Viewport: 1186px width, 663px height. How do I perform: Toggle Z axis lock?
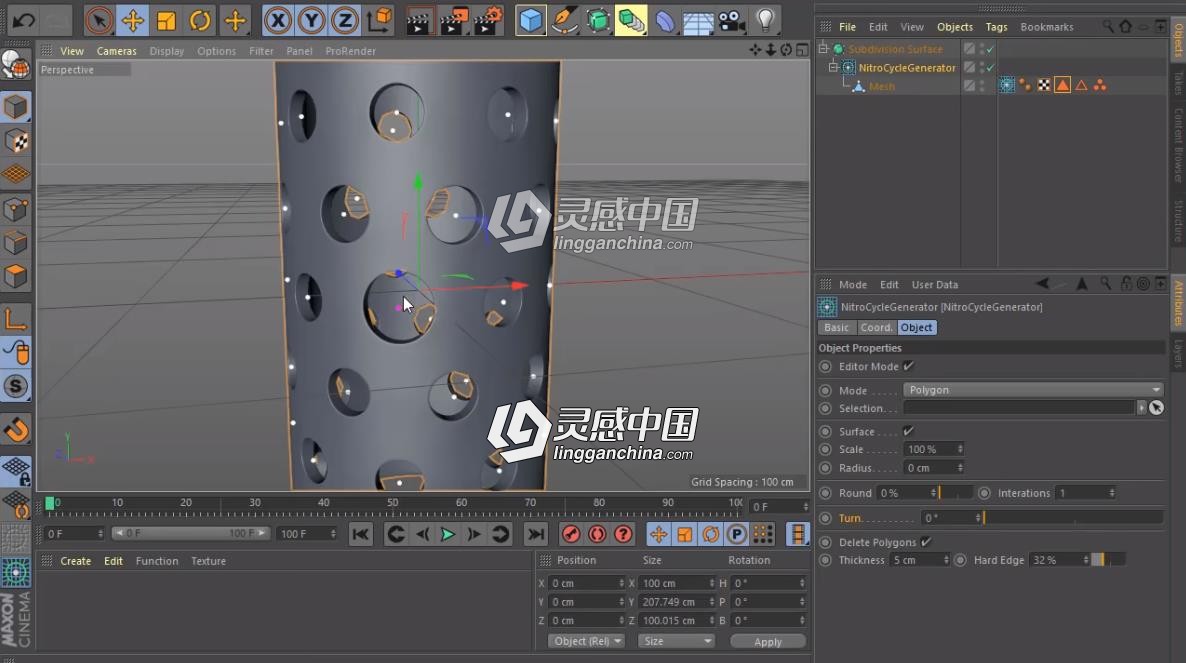344,20
